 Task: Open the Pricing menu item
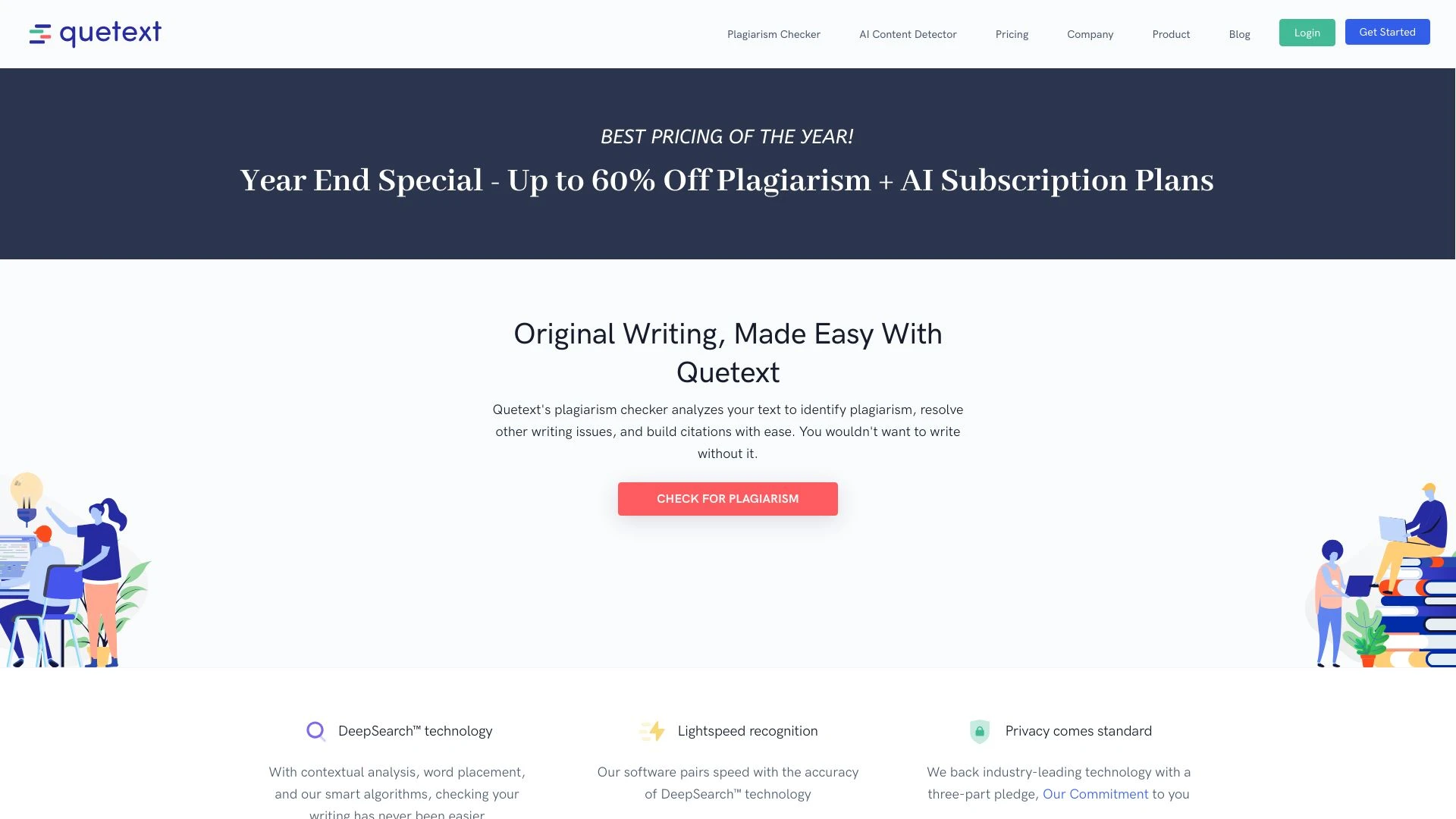point(1011,34)
